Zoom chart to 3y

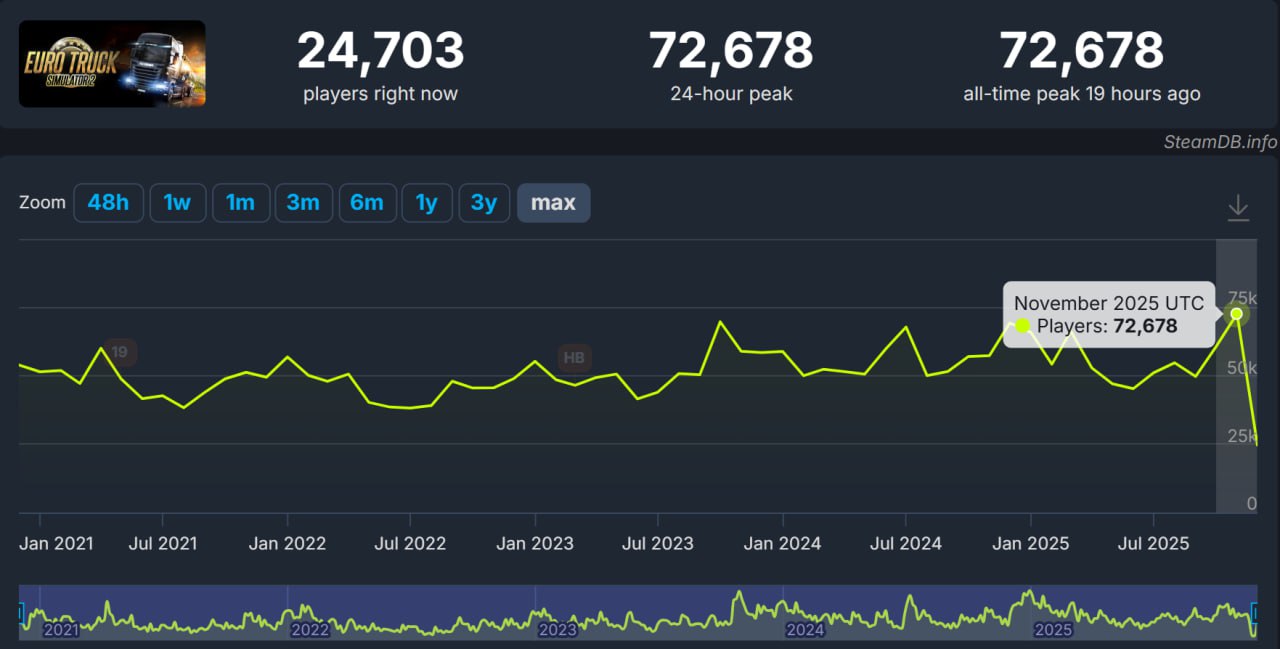click(484, 203)
